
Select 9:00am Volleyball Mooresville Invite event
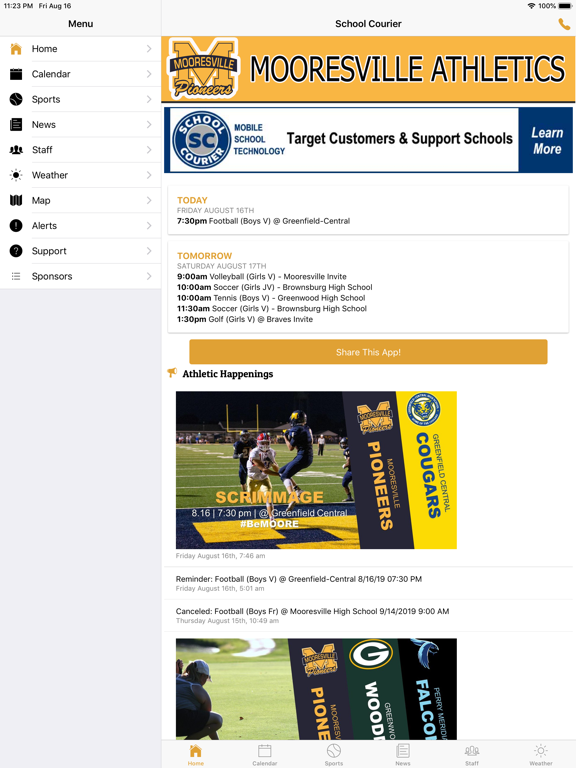tap(262, 277)
